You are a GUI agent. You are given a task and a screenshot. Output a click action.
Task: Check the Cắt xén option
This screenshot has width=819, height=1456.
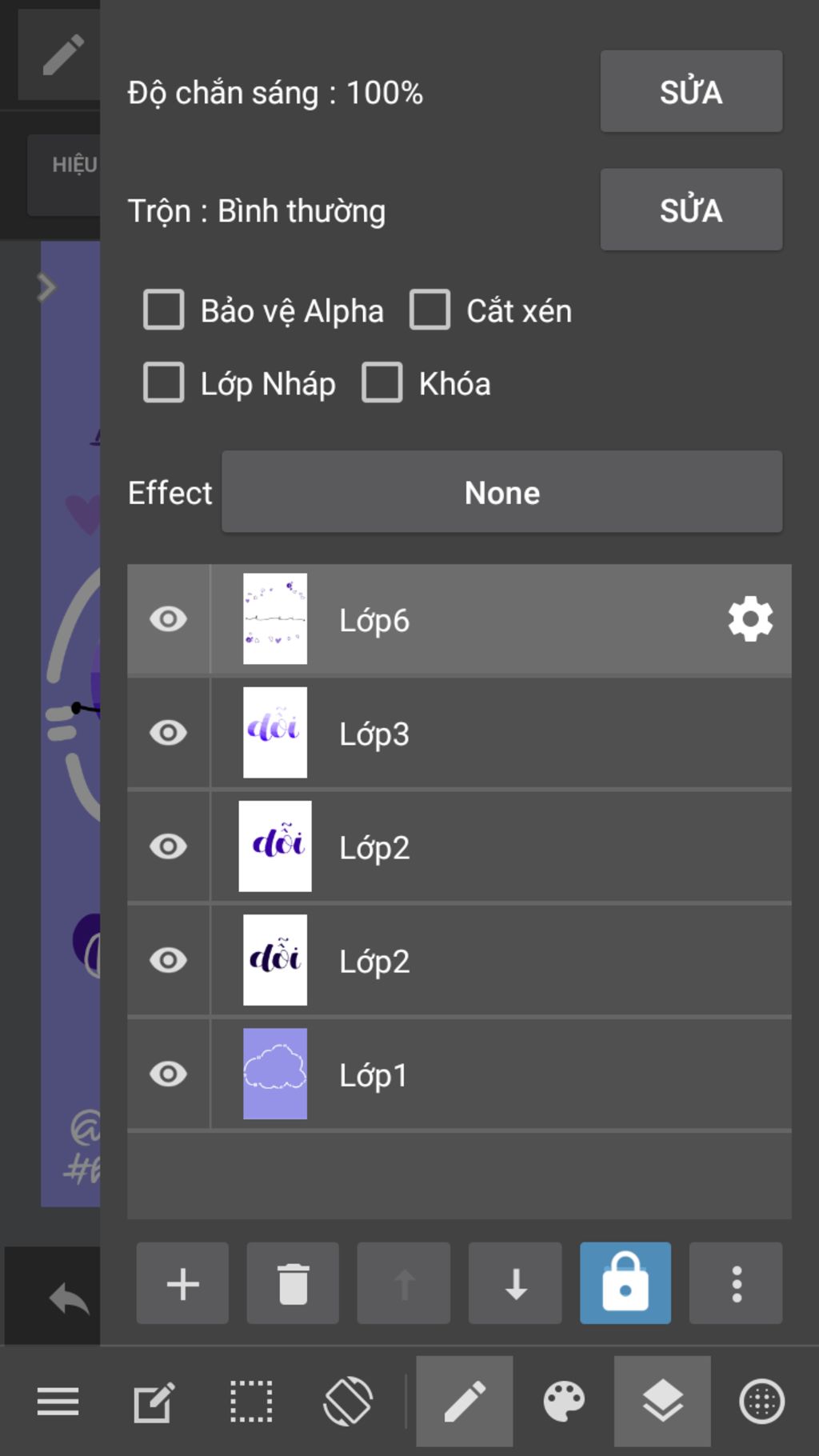pos(430,310)
